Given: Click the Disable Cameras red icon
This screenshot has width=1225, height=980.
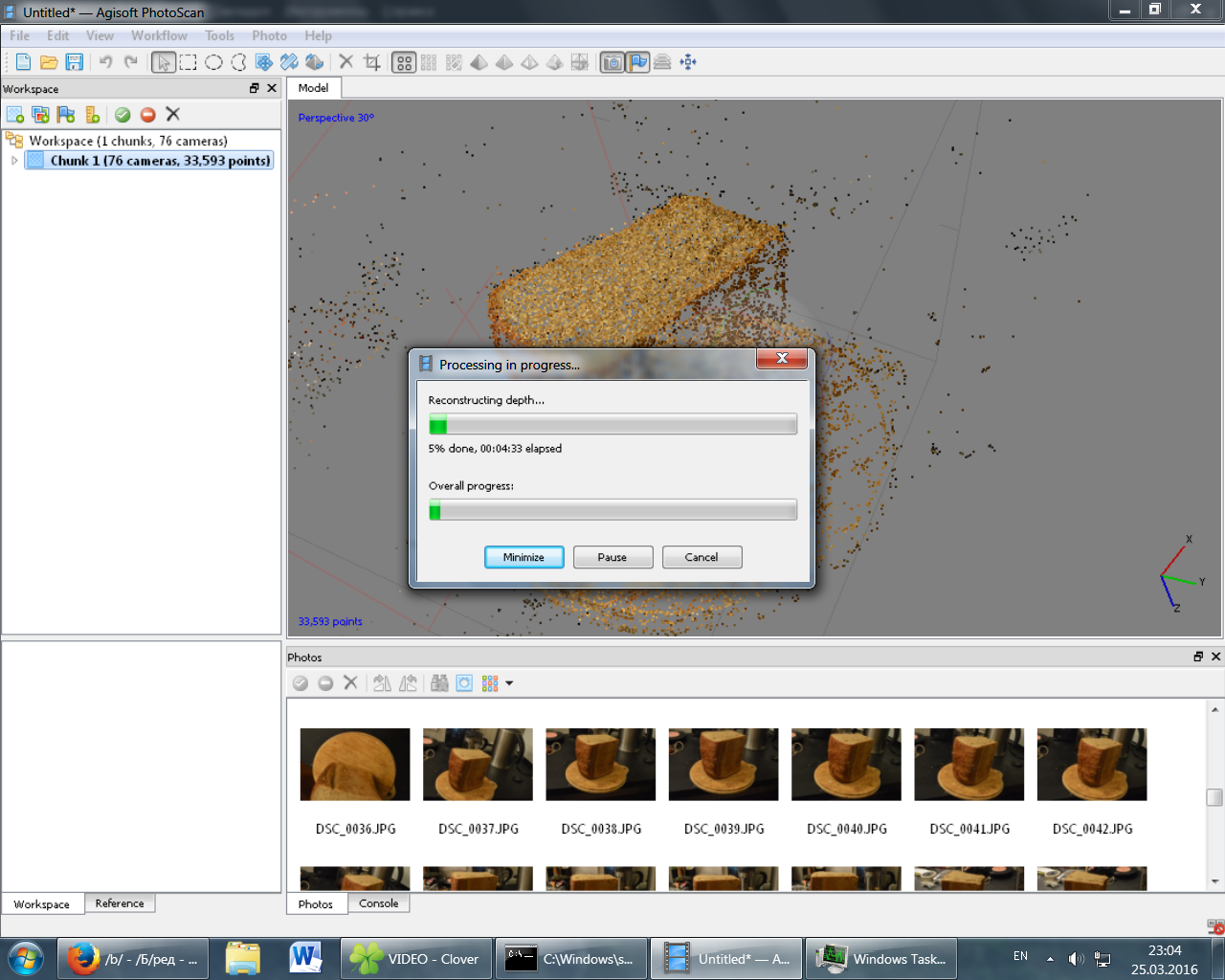Looking at the screenshot, I should [147, 115].
